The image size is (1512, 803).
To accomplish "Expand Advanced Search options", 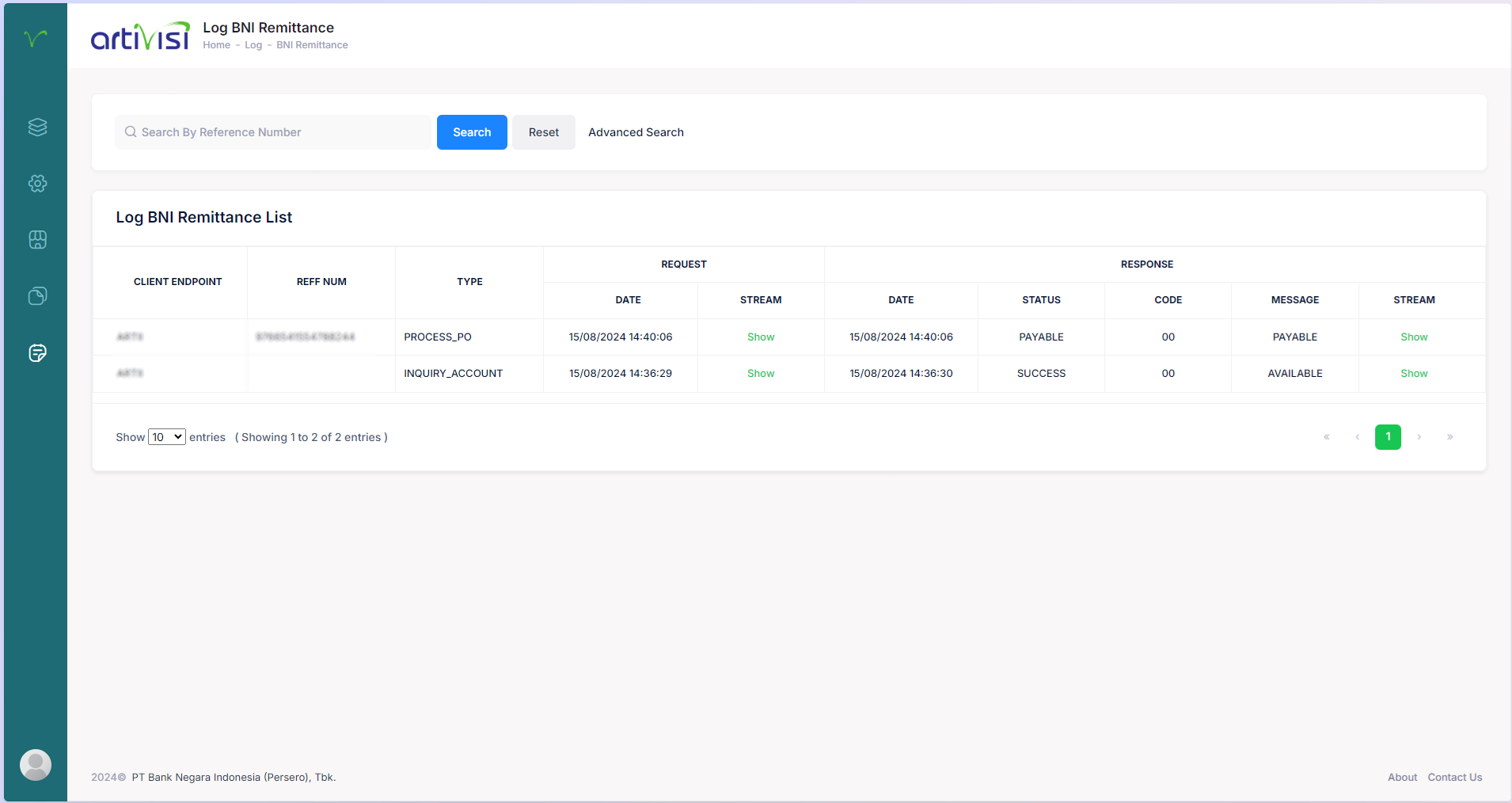I will [636, 132].
